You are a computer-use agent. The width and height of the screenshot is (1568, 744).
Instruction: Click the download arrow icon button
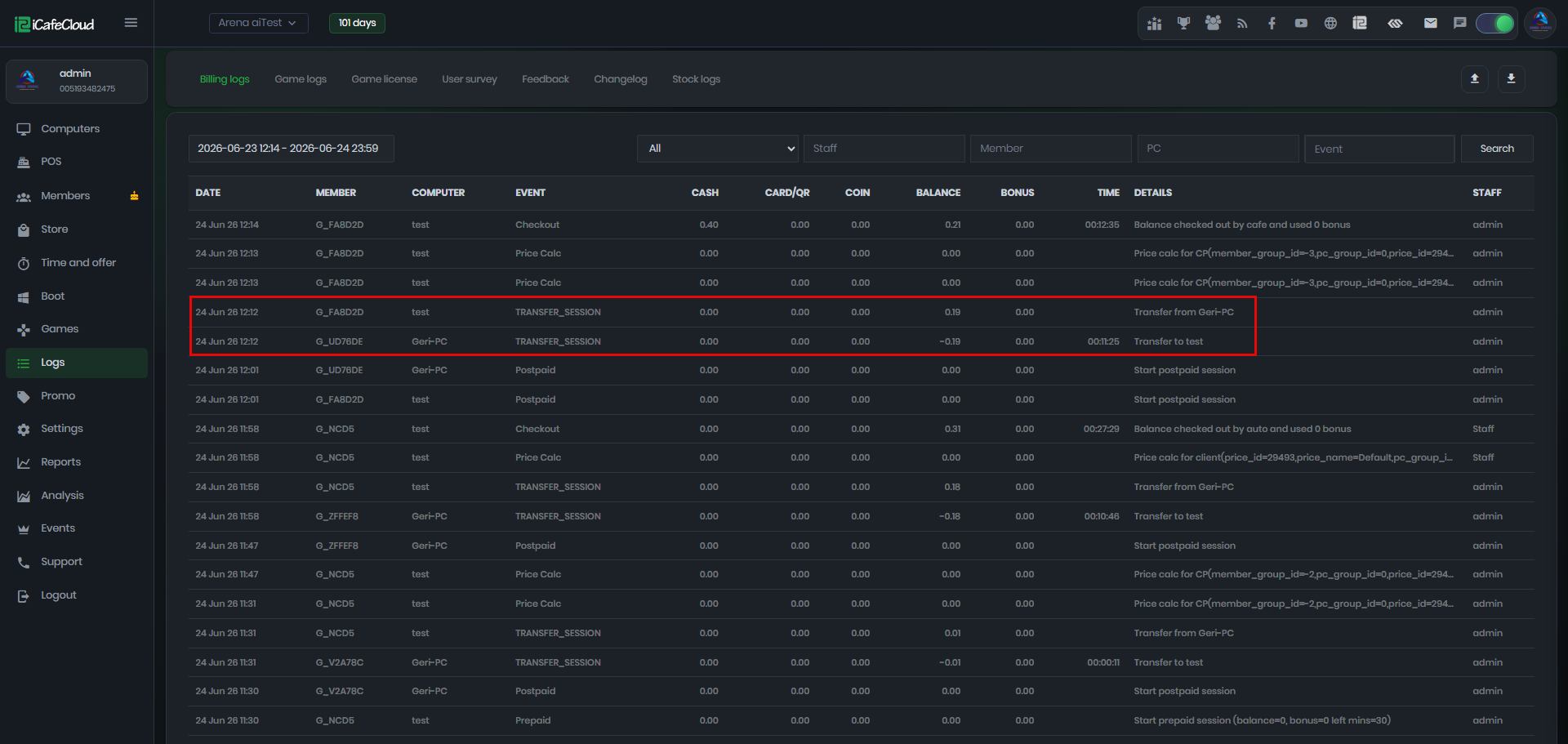tap(1511, 79)
